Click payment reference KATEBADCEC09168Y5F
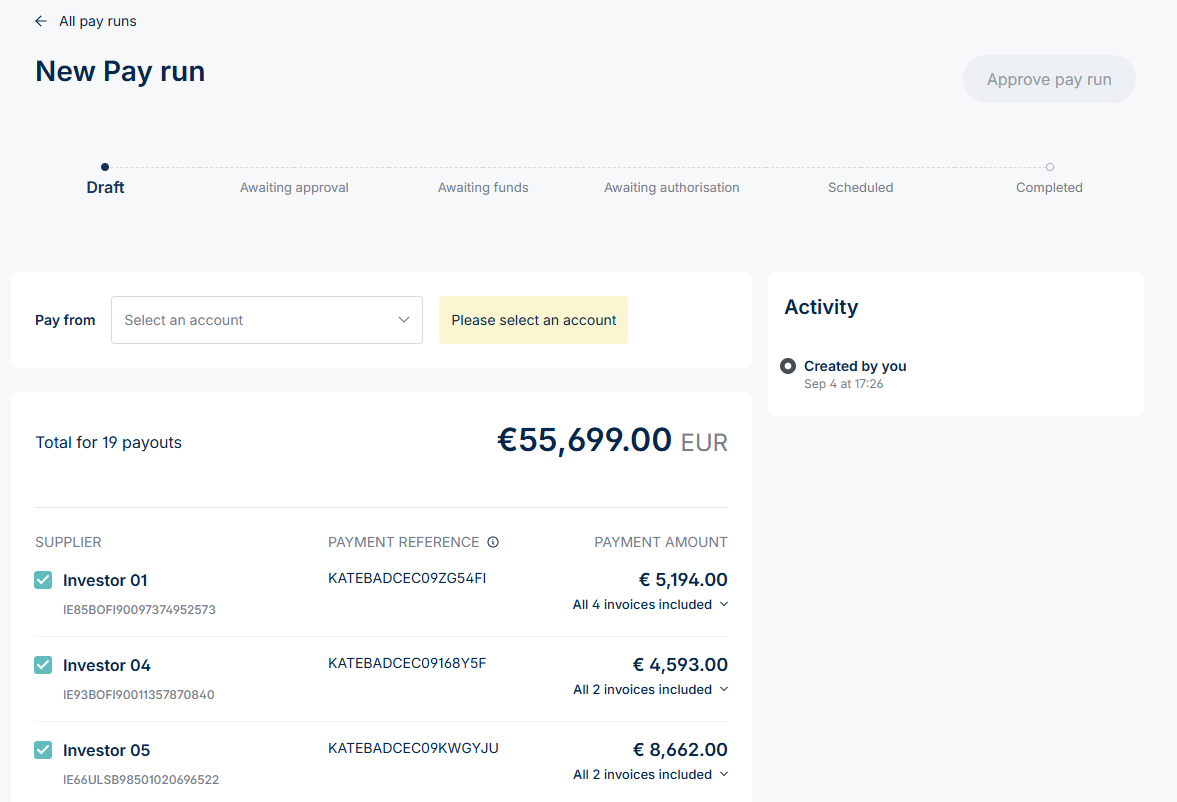The image size is (1177, 802). click(407, 663)
